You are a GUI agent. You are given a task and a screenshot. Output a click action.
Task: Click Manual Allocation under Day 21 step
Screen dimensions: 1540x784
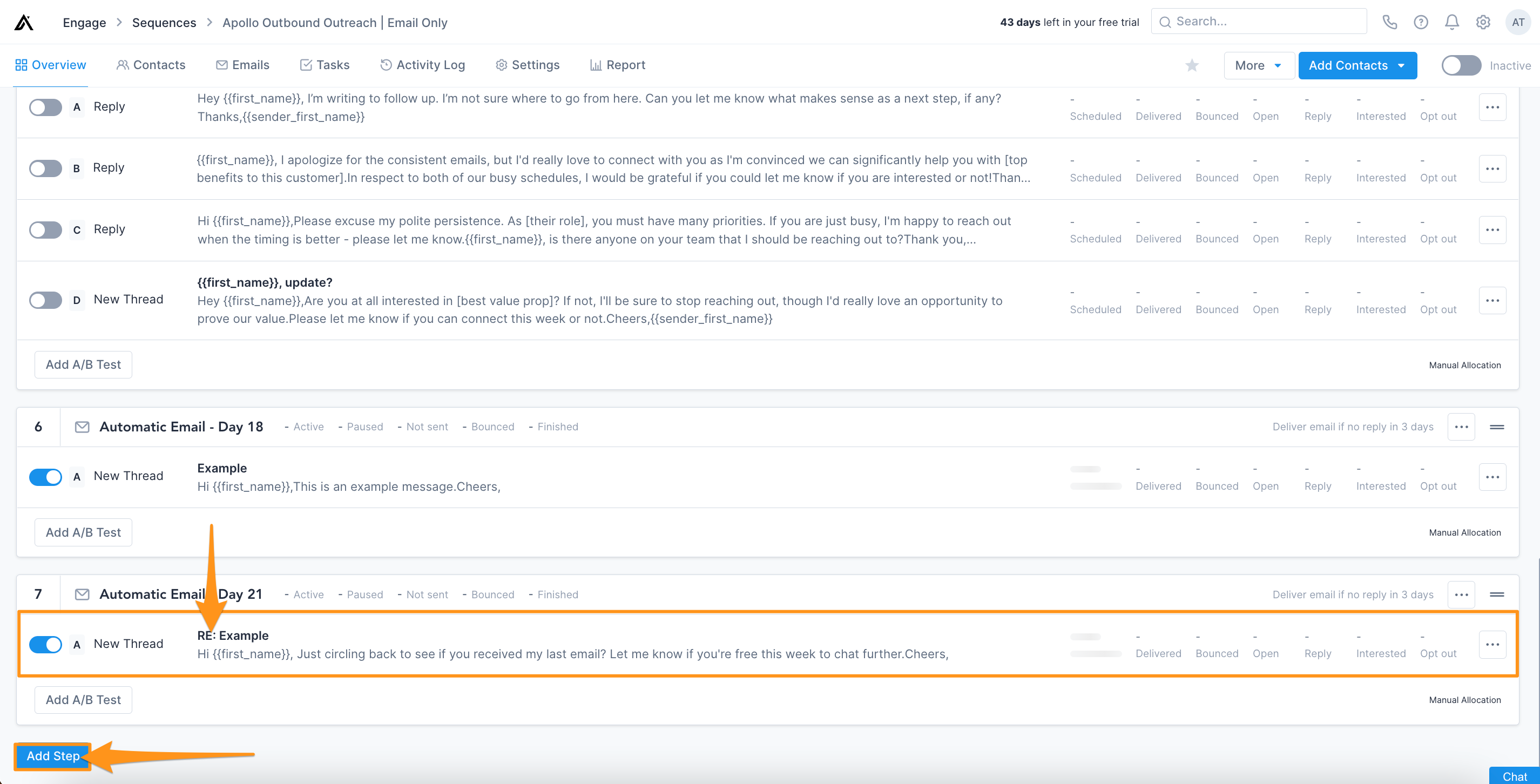1464,700
